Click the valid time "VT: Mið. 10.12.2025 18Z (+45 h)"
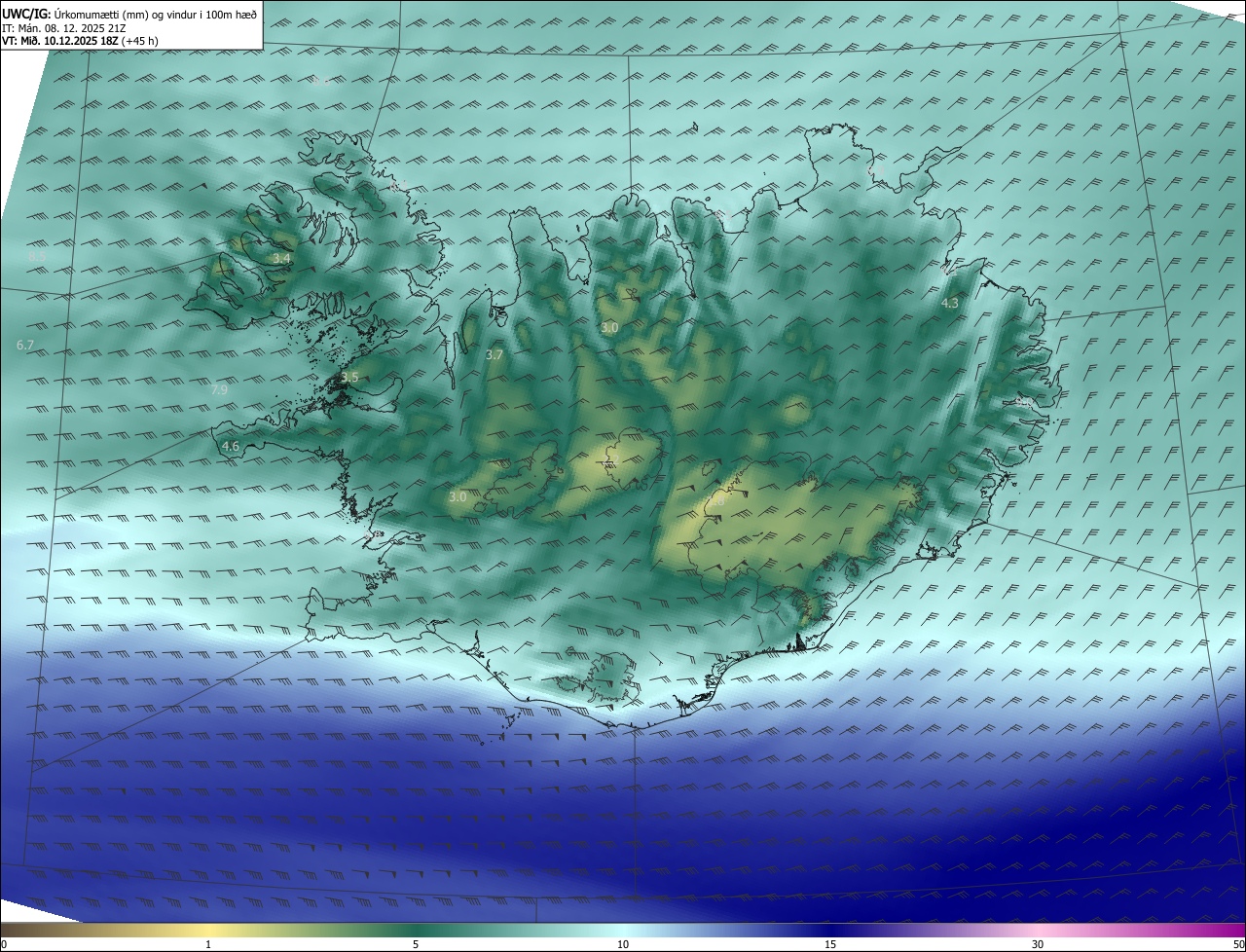This screenshot has height=952, width=1246. coord(80,41)
